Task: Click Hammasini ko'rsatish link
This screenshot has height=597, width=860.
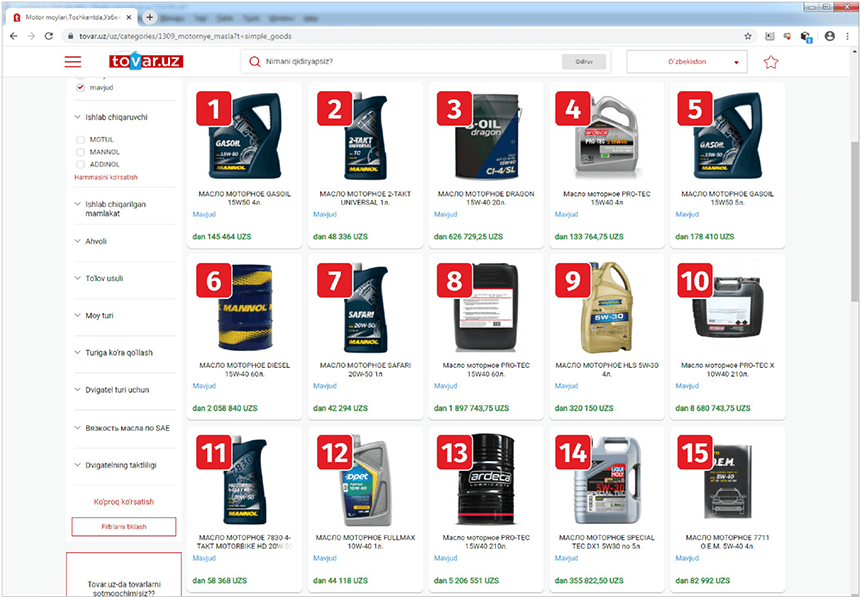Action: [106, 177]
